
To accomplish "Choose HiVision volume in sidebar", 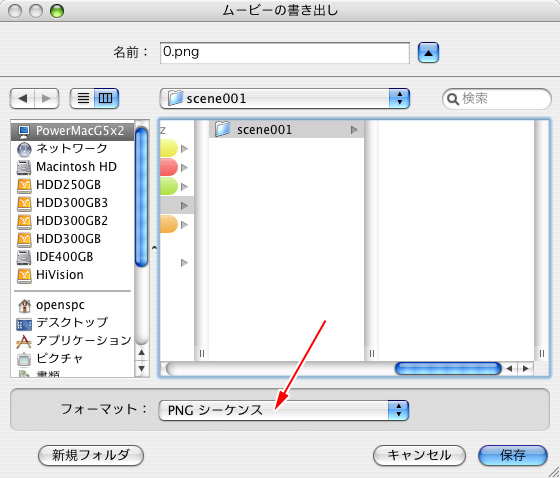I will pyautogui.click(x=72, y=275).
